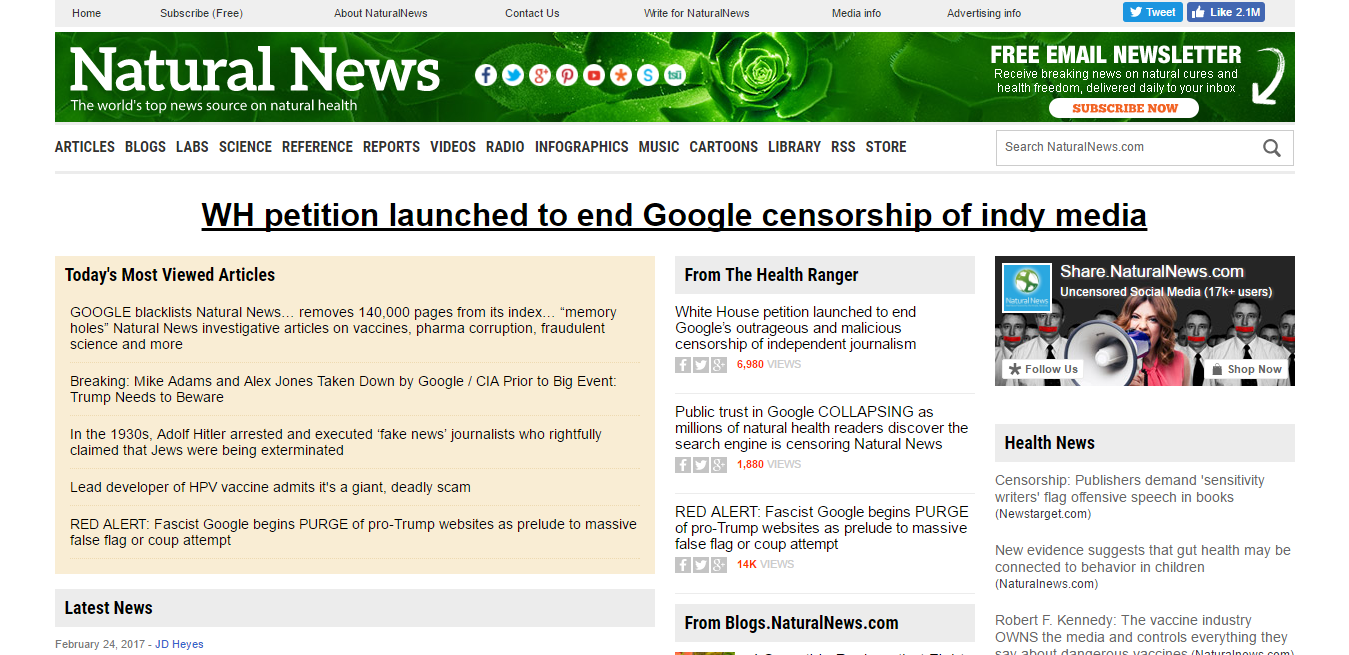
Task: Open the VIDEOS menu item
Action: pyautogui.click(x=453, y=147)
